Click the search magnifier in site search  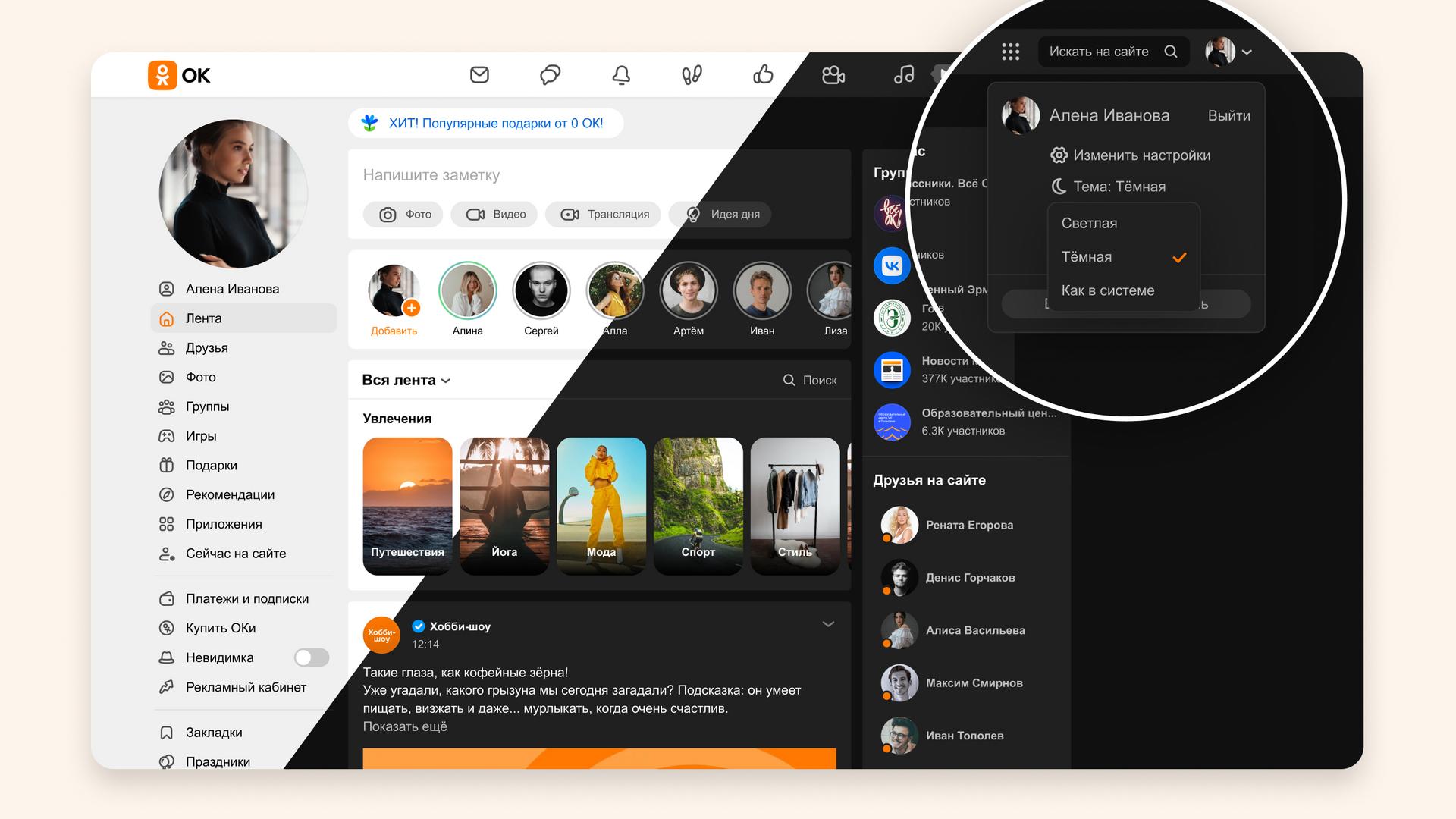coord(1171,52)
